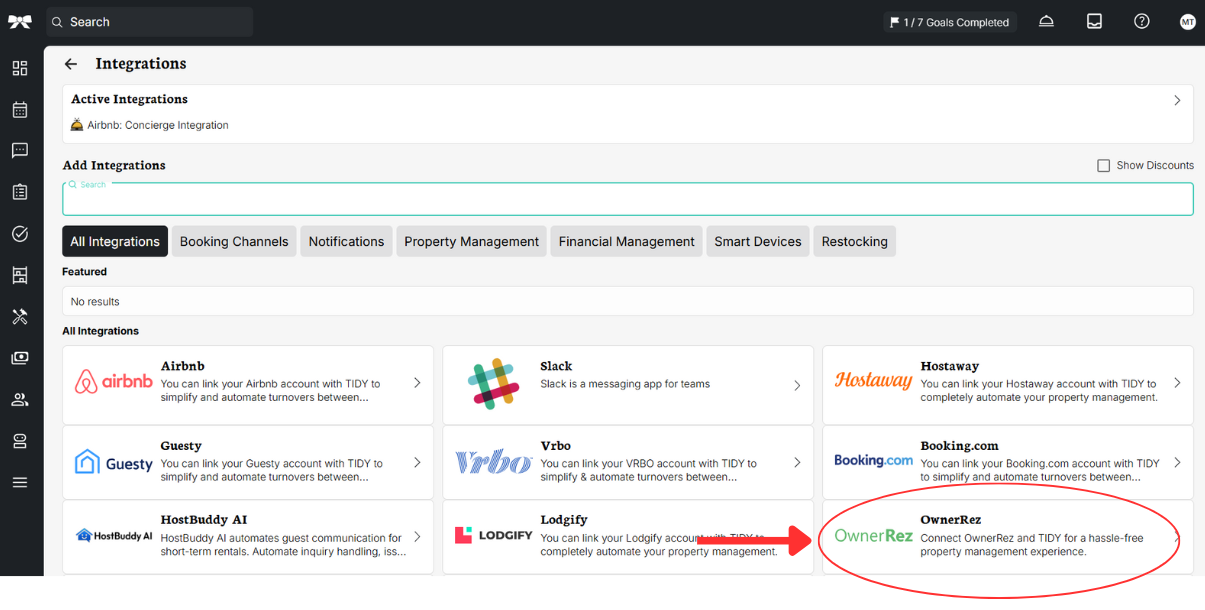Open the server stack icon in sidebar

(x=20, y=441)
